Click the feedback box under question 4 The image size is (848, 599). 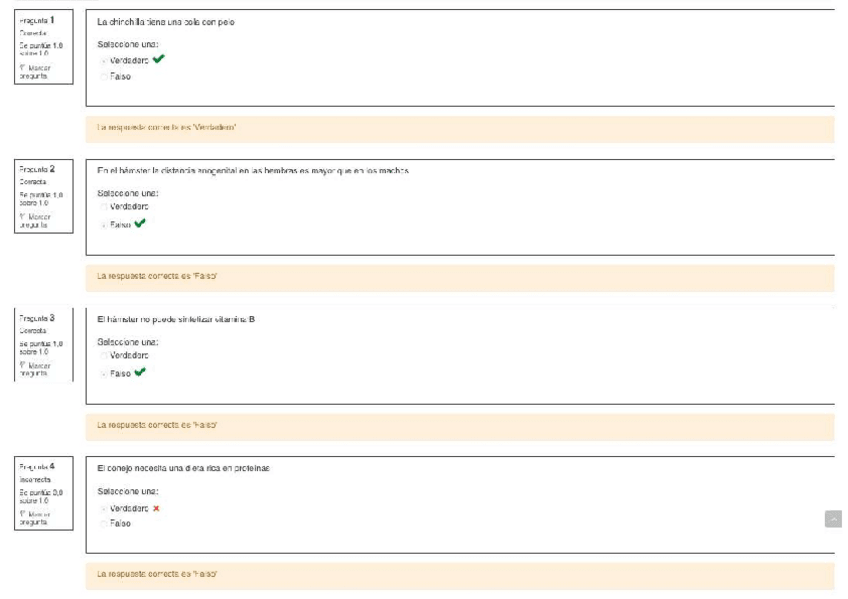coord(460,574)
